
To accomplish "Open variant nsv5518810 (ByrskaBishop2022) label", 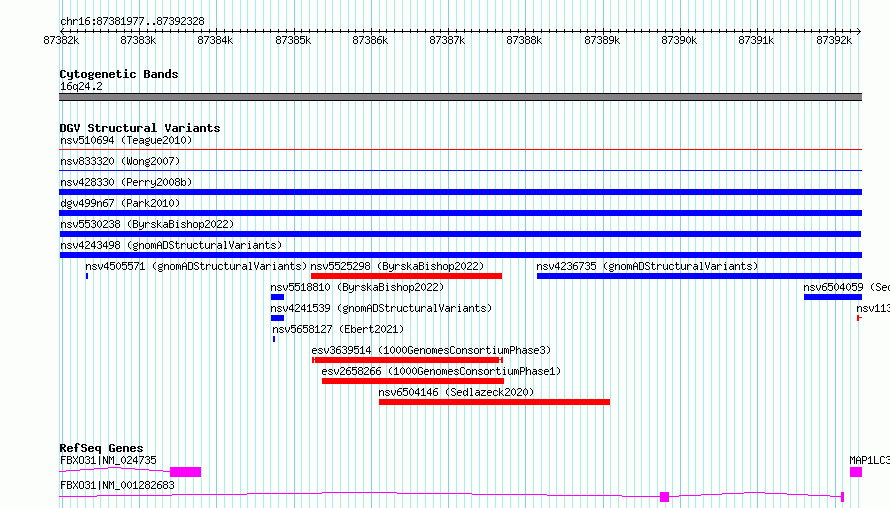I will [357, 287].
